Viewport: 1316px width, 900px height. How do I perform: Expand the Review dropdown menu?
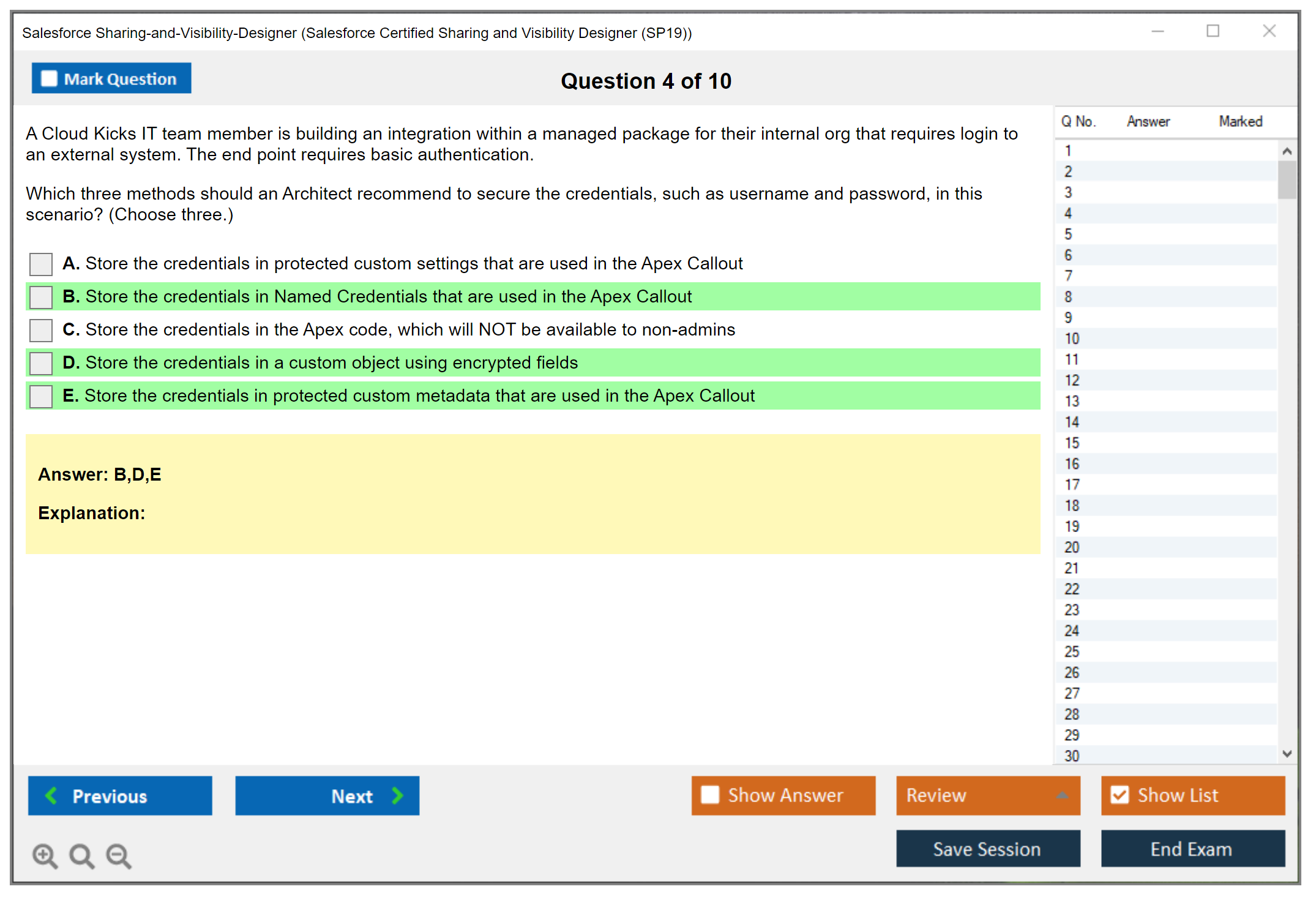pos(1062,795)
